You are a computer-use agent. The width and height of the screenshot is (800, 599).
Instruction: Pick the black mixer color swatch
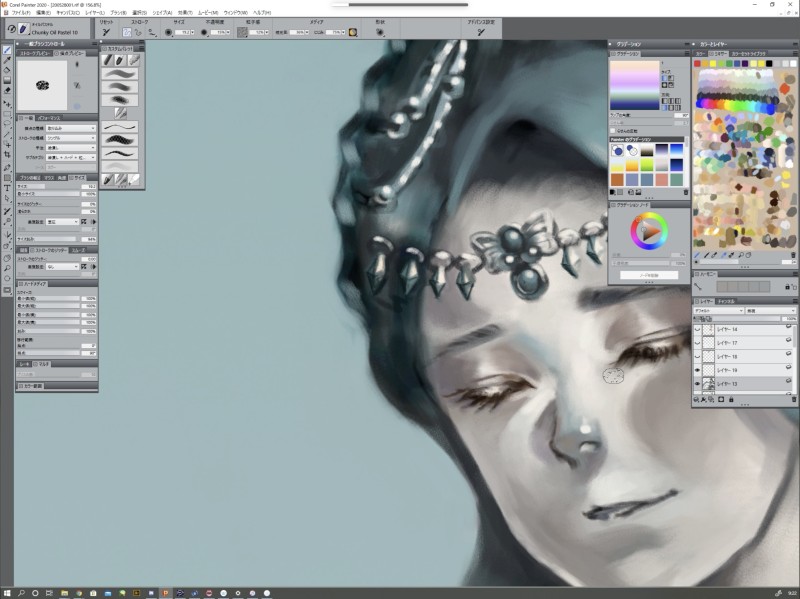click(769, 64)
